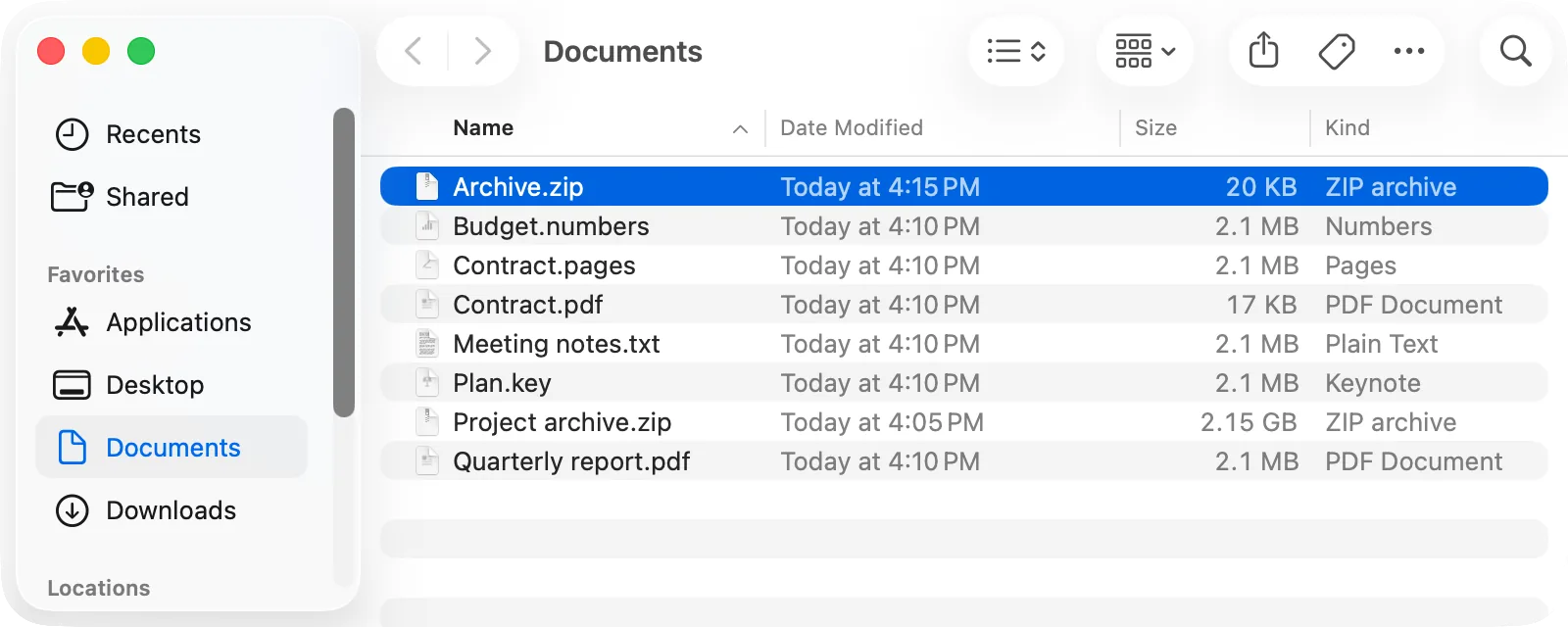Click the Contract.pages file icon
Screen dimensions: 1568x627
tap(427, 265)
